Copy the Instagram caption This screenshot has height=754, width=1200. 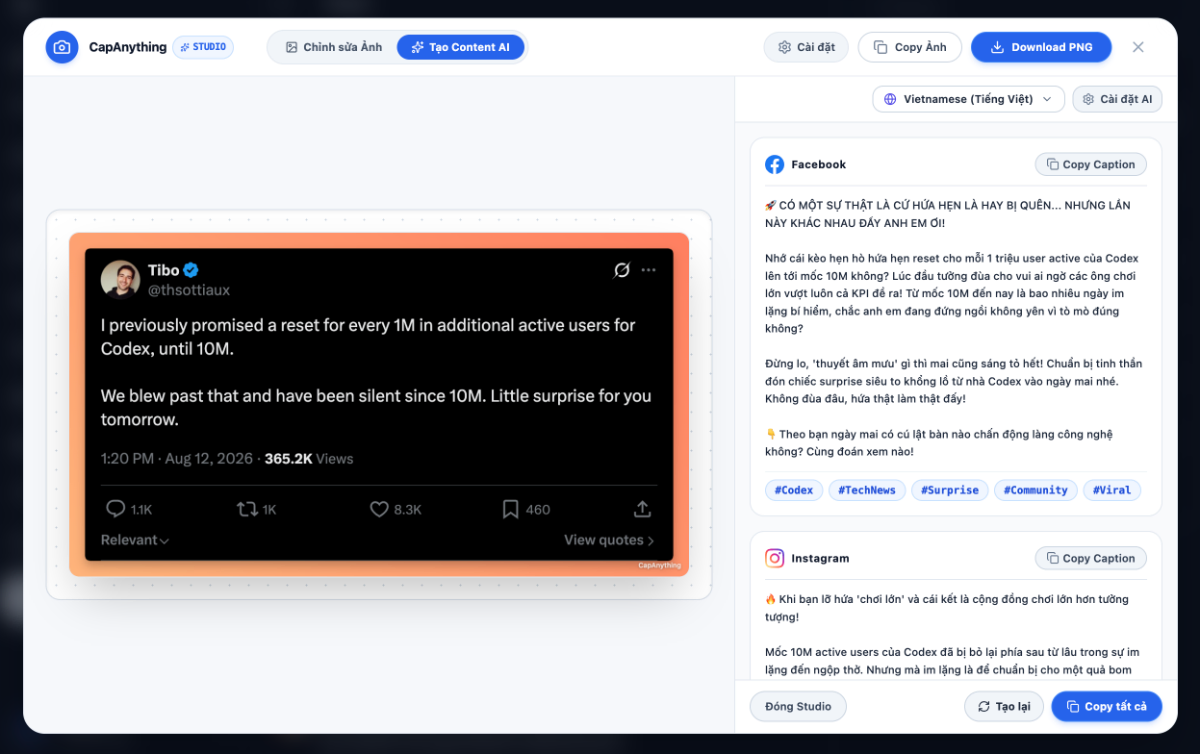(1091, 558)
